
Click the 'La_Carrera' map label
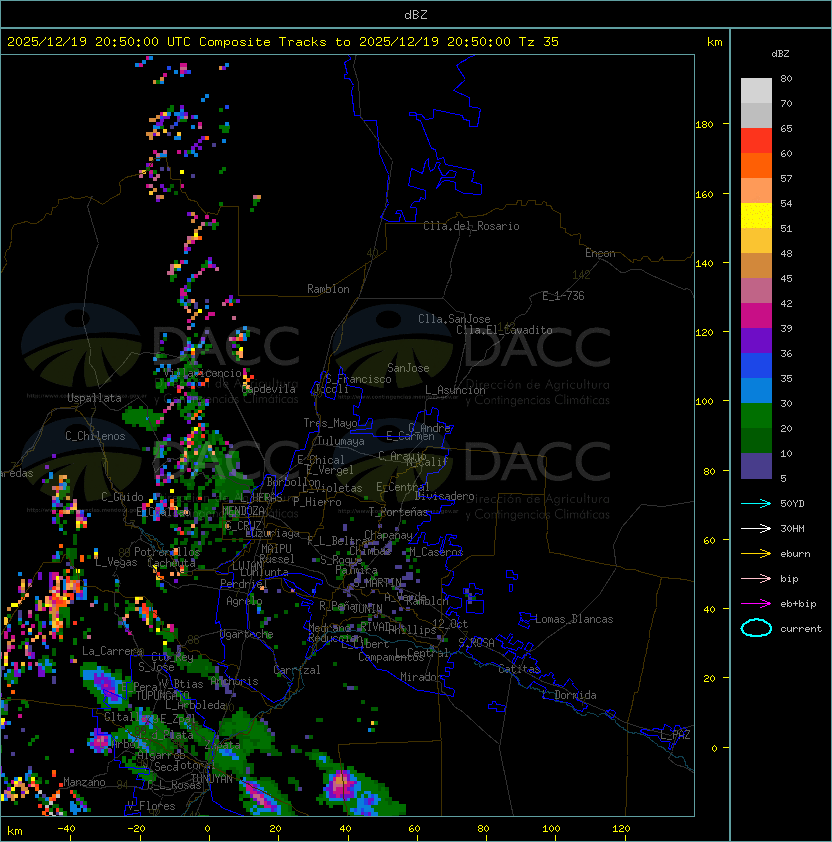[x=112, y=651]
